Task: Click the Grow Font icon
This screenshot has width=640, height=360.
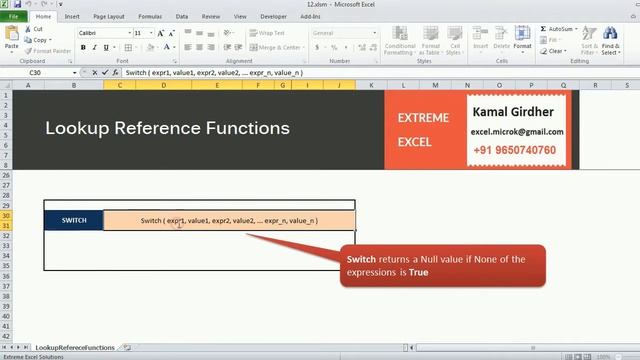Action: pos(161,33)
